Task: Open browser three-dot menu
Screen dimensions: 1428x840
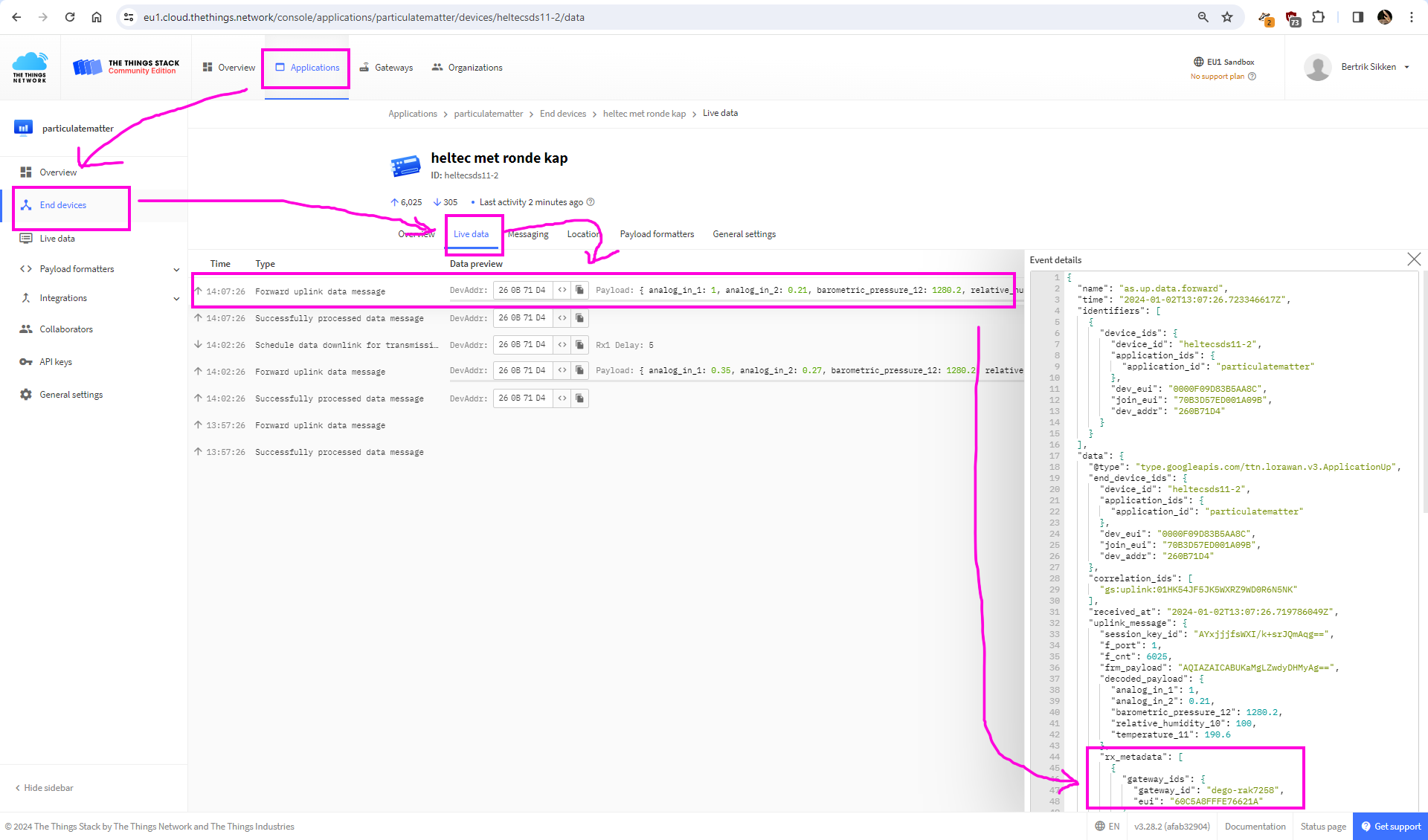Action: [1412, 17]
